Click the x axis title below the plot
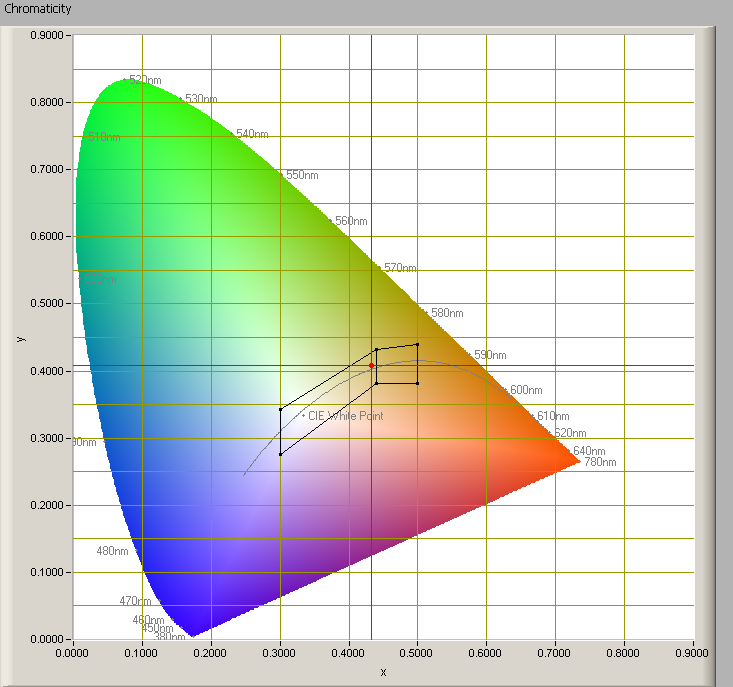733x687 pixels. (383, 672)
